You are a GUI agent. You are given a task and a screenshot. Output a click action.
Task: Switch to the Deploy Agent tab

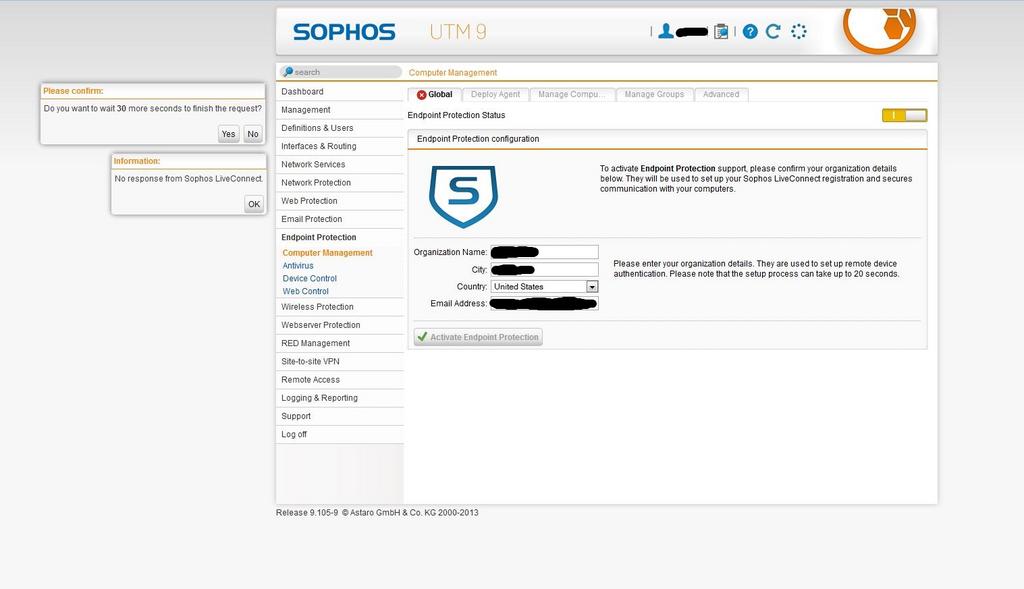point(496,95)
